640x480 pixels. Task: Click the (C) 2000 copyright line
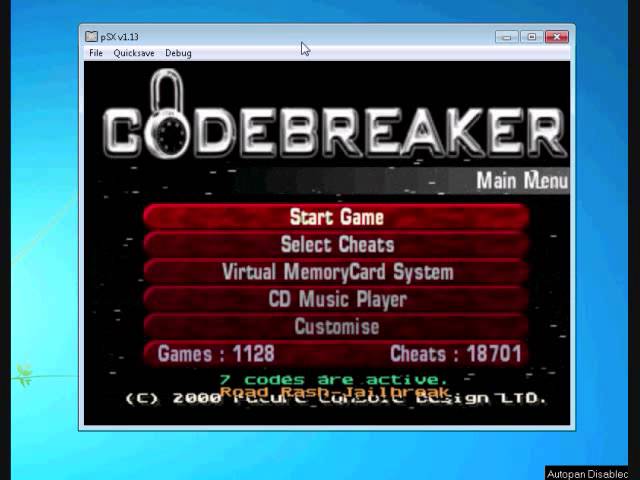(x=336, y=398)
